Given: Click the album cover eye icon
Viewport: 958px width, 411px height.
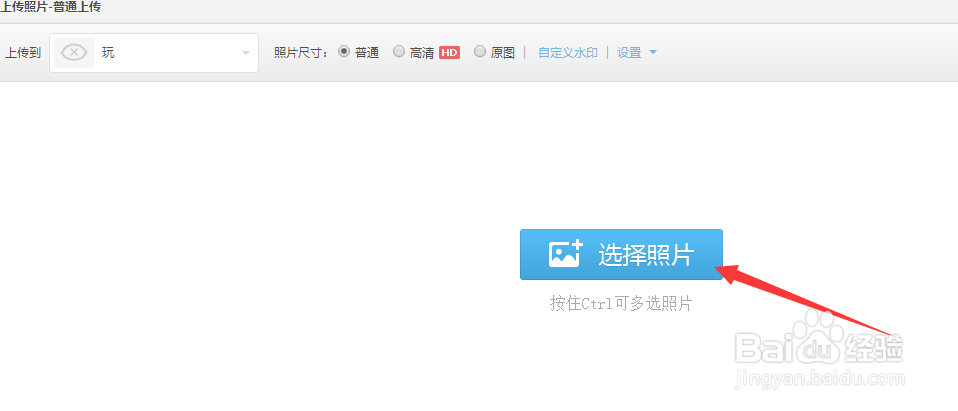Looking at the screenshot, I should (x=74, y=53).
